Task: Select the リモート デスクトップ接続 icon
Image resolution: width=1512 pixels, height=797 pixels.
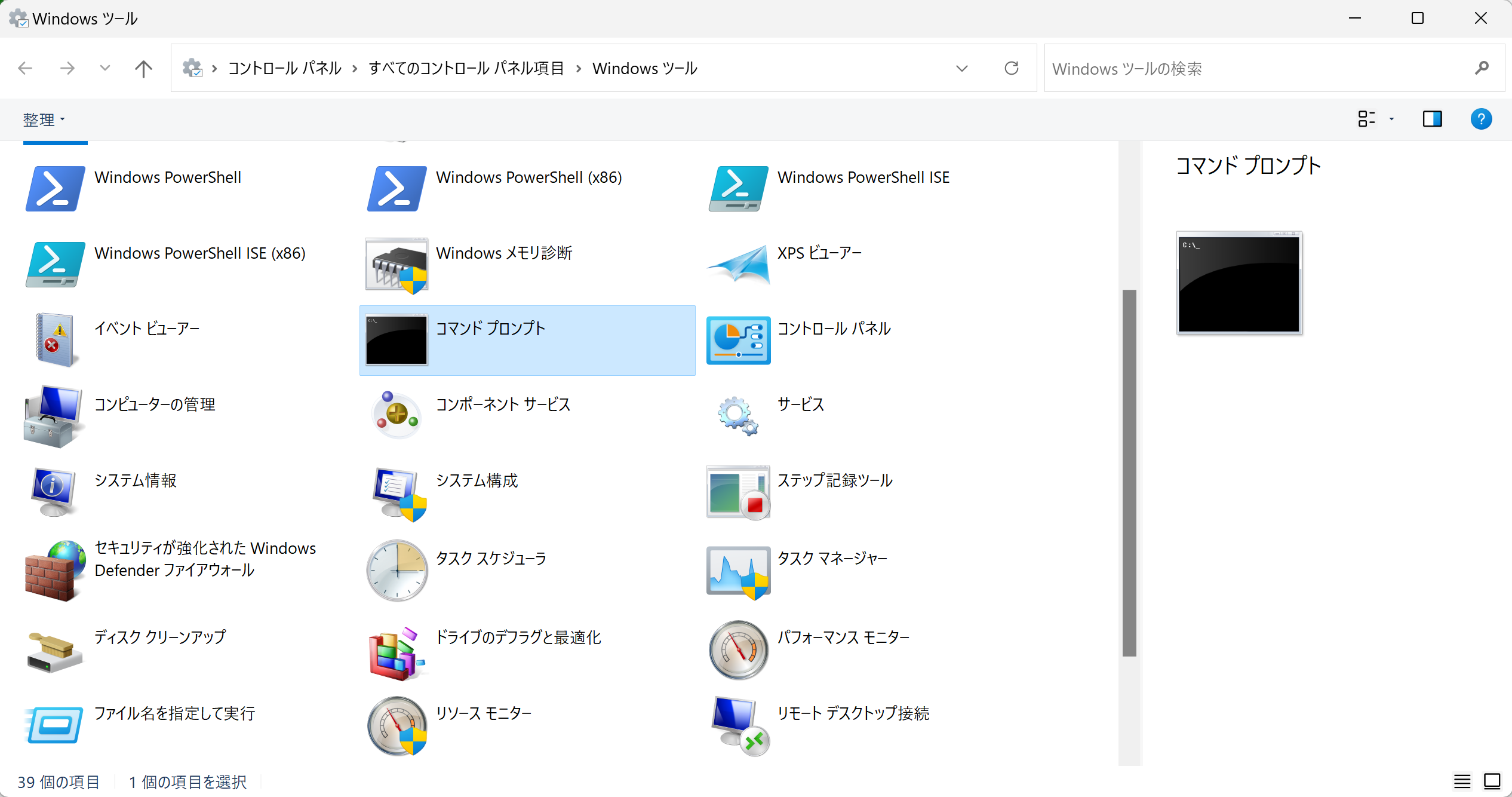Action: pyautogui.click(x=739, y=726)
